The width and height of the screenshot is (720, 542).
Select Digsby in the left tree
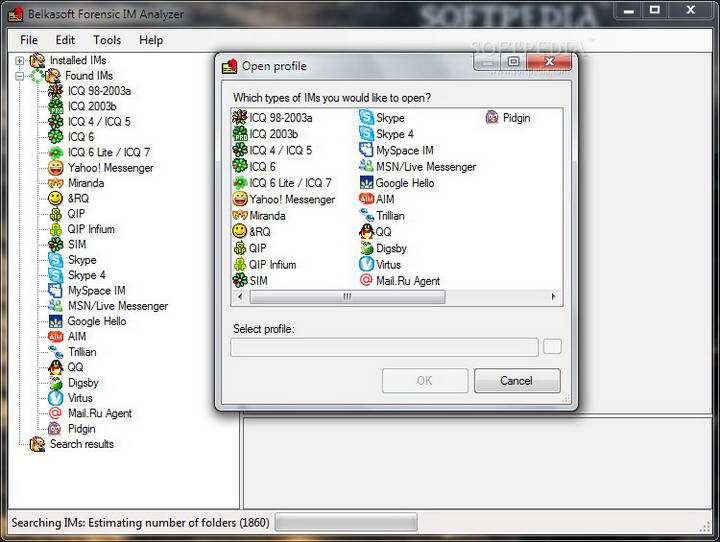coord(83,382)
